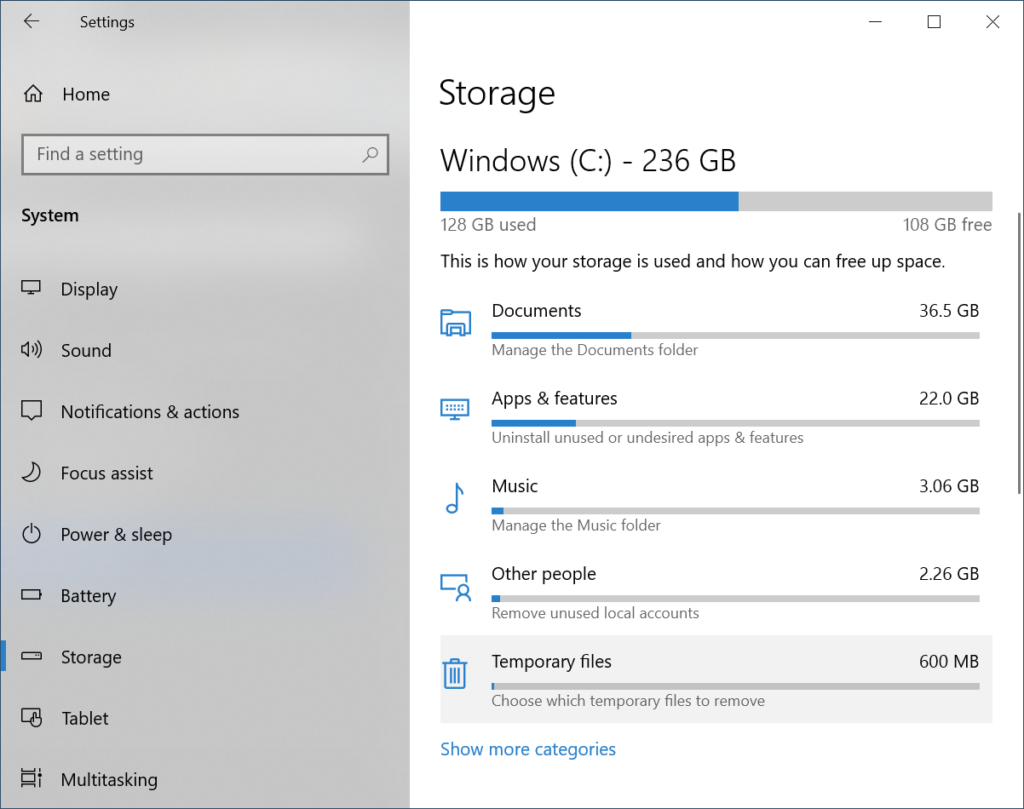Screen dimensions: 1024x809
Task: Minimize the Settings window
Action: 875,22
